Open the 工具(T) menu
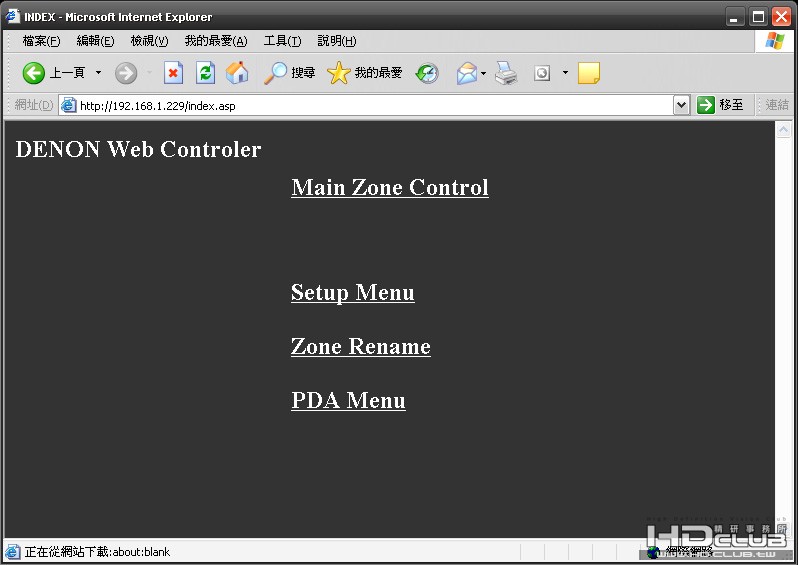The image size is (798, 565). [282, 41]
